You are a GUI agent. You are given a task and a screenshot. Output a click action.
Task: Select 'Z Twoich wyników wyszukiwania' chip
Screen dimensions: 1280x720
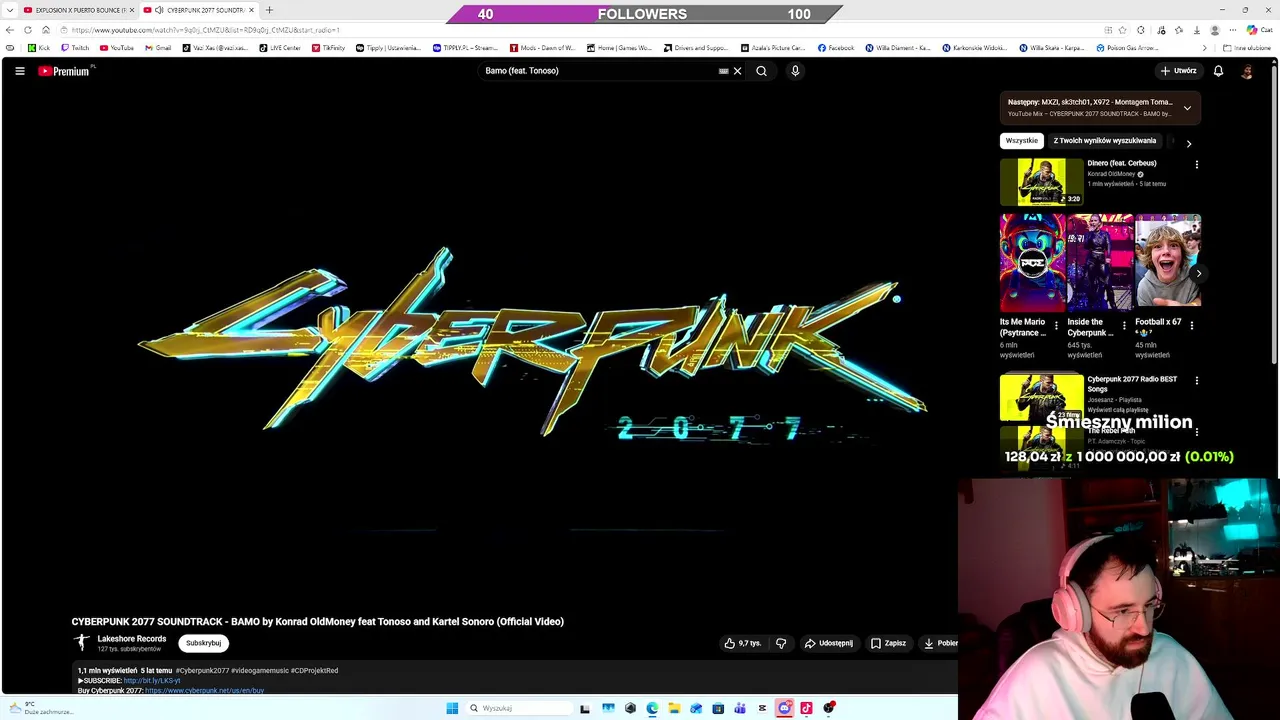tap(1105, 141)
